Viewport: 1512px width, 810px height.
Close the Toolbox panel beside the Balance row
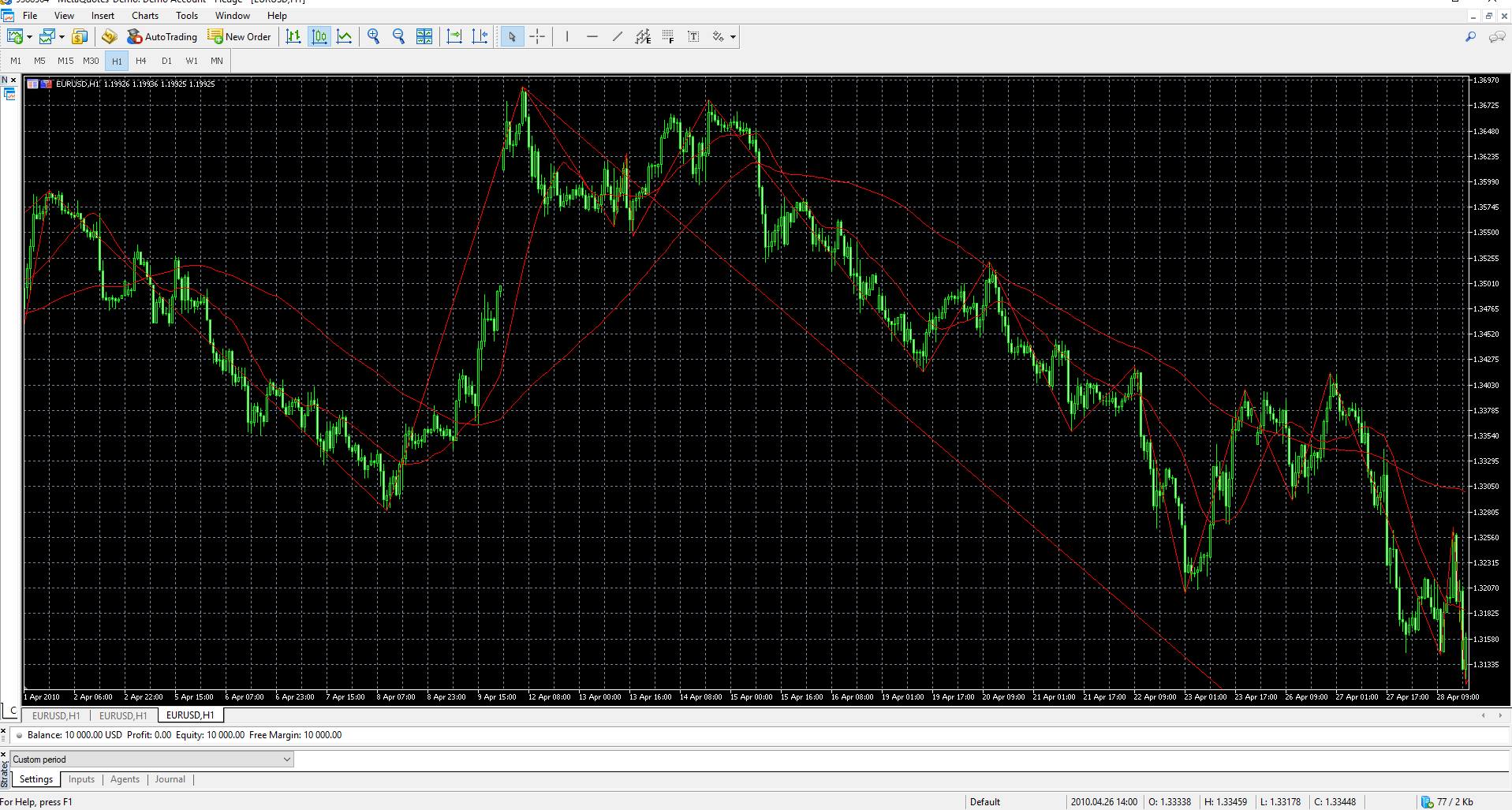pos(3,731)
